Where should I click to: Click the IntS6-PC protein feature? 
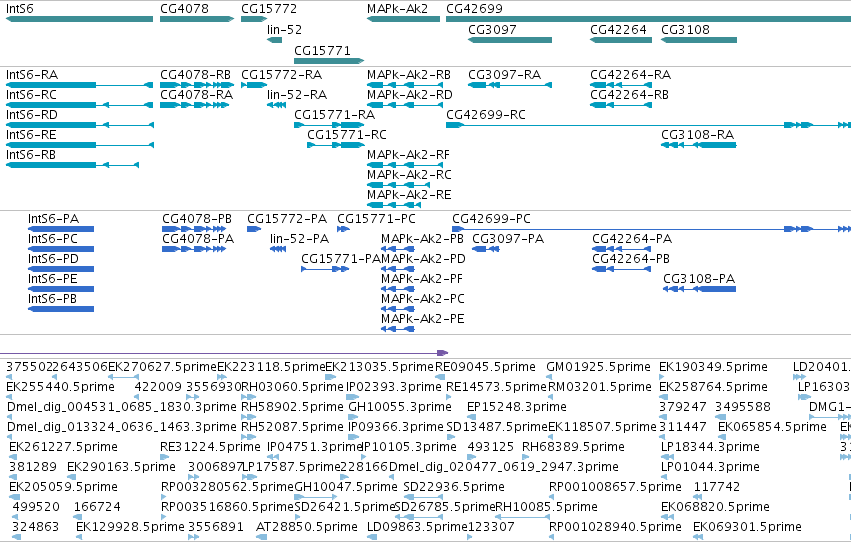point(61,249)
